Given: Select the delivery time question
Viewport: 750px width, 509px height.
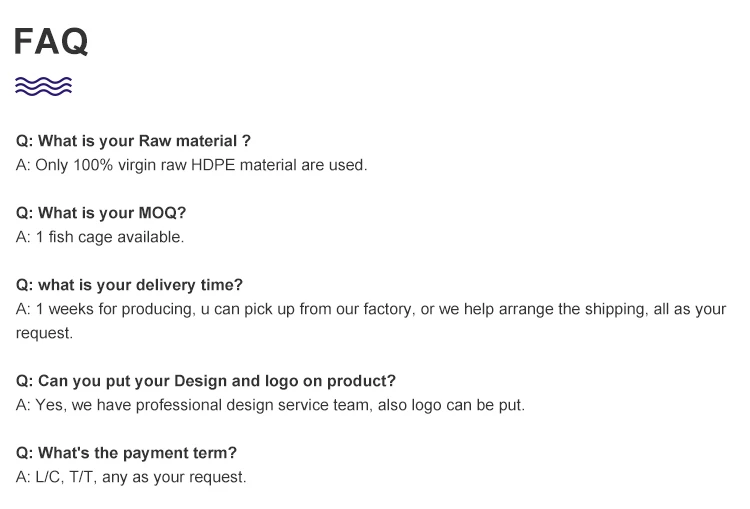Looking at the screenshot, I should pyautogui.click(x=129, y=285).
